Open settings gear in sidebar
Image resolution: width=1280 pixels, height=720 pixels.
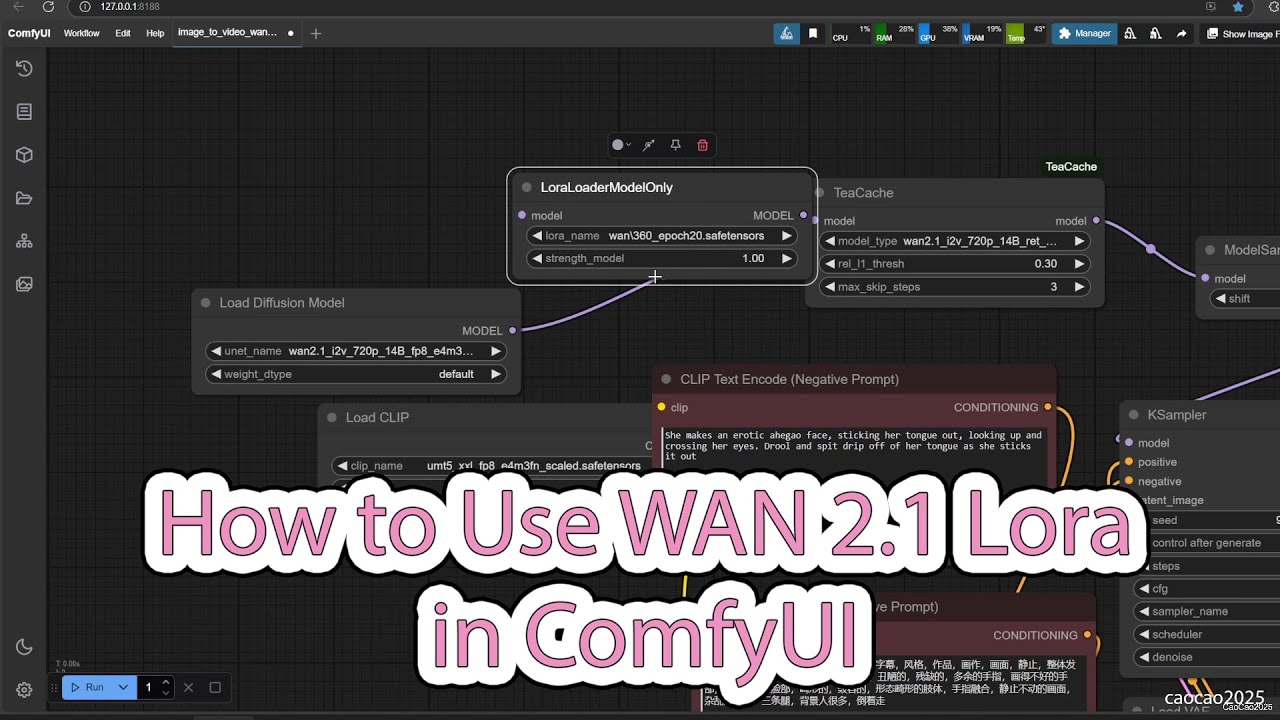[24, 690]
